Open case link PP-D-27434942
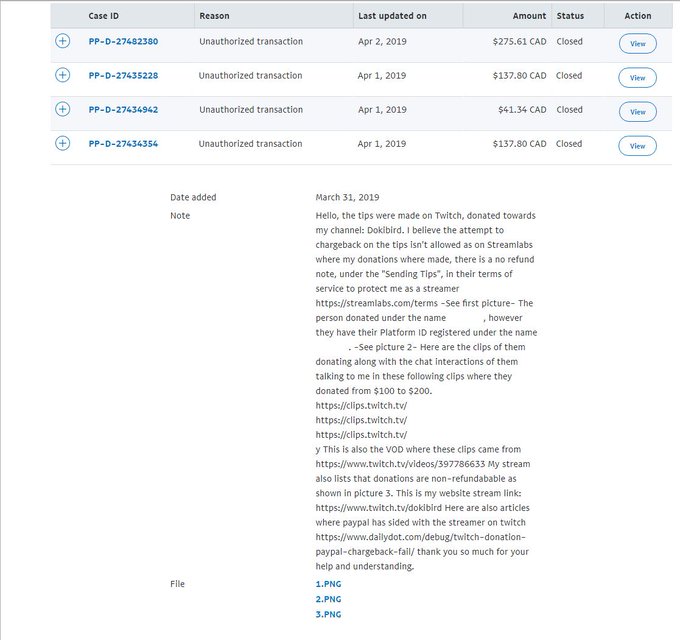 pyautogui.click(x=123, y=110)
